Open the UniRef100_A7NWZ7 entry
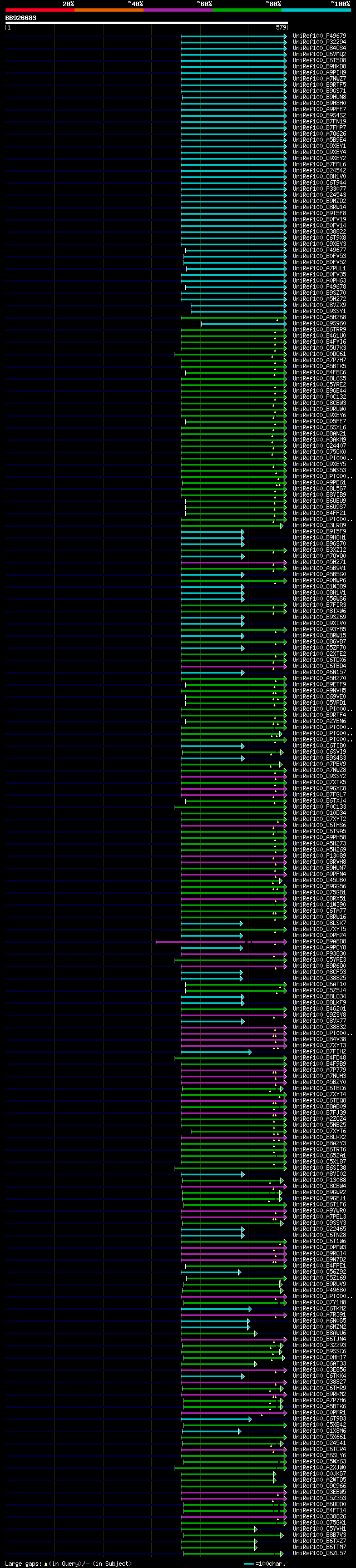The image size is (356, 1568). [319, 79]
